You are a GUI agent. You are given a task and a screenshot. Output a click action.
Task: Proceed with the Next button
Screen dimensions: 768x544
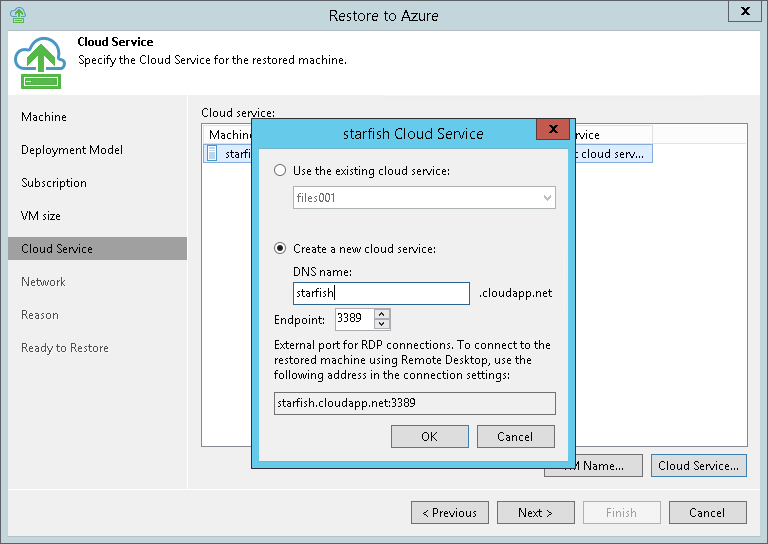pos(535,512)
